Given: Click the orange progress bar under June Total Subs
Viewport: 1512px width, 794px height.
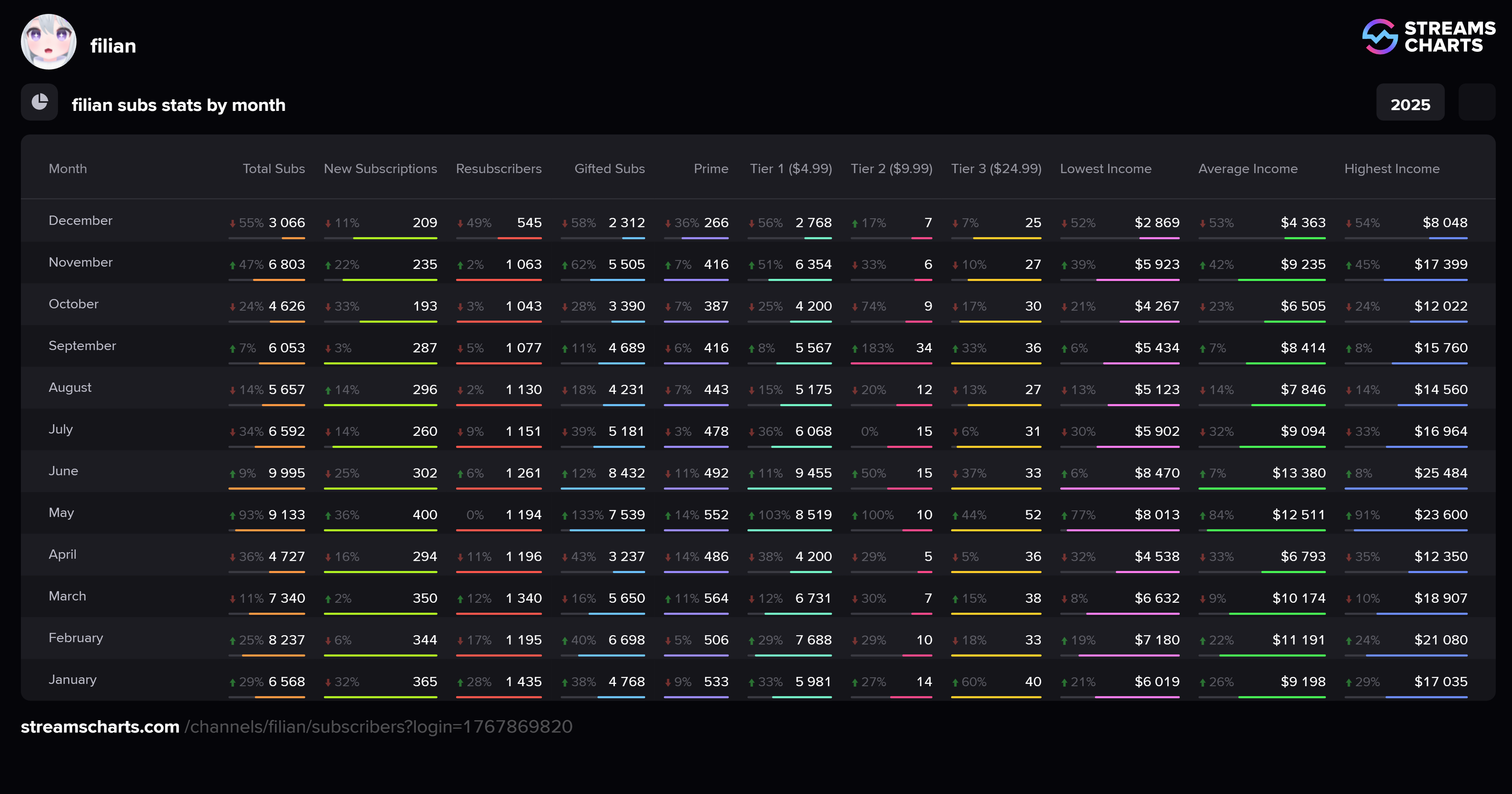Looking at the screenshot, I should (x=267, y=488).
